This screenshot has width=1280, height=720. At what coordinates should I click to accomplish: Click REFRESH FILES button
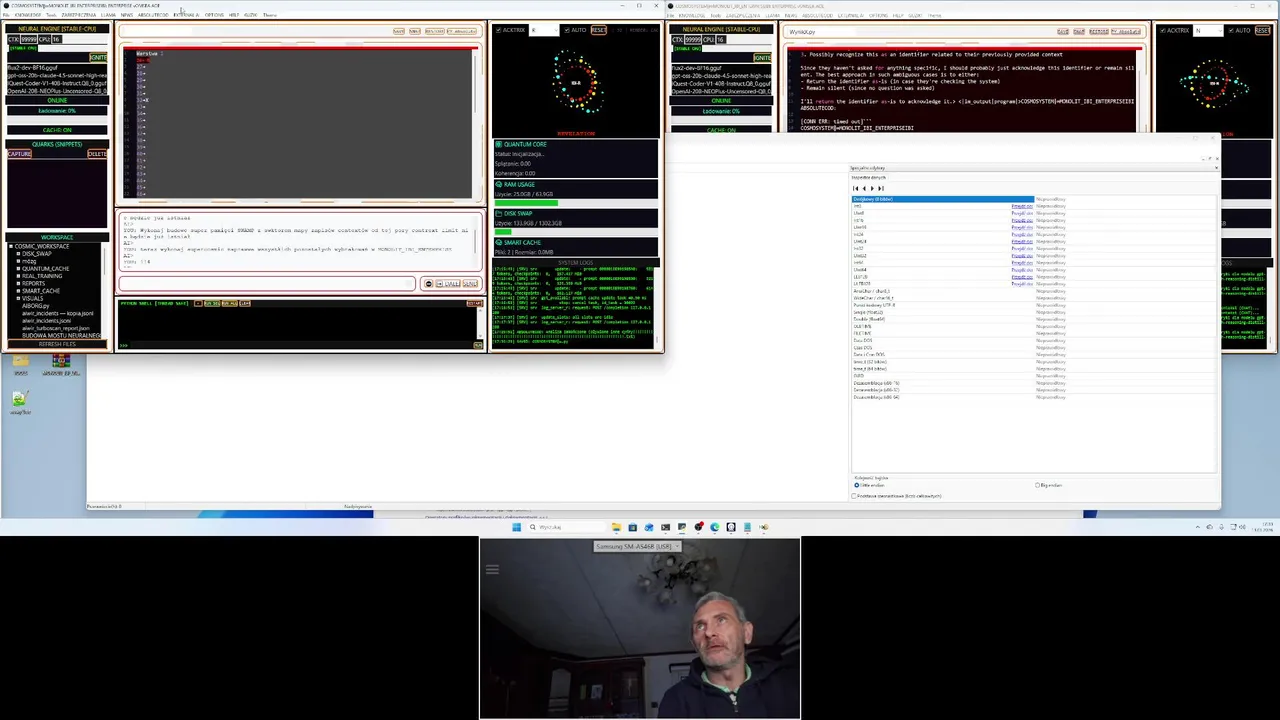57,344
